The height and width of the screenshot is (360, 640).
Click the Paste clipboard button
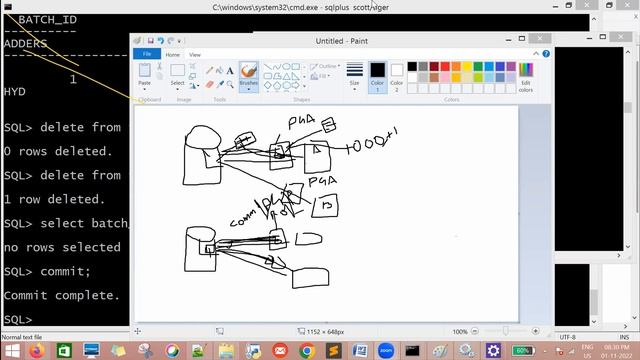tap(144, 71)
